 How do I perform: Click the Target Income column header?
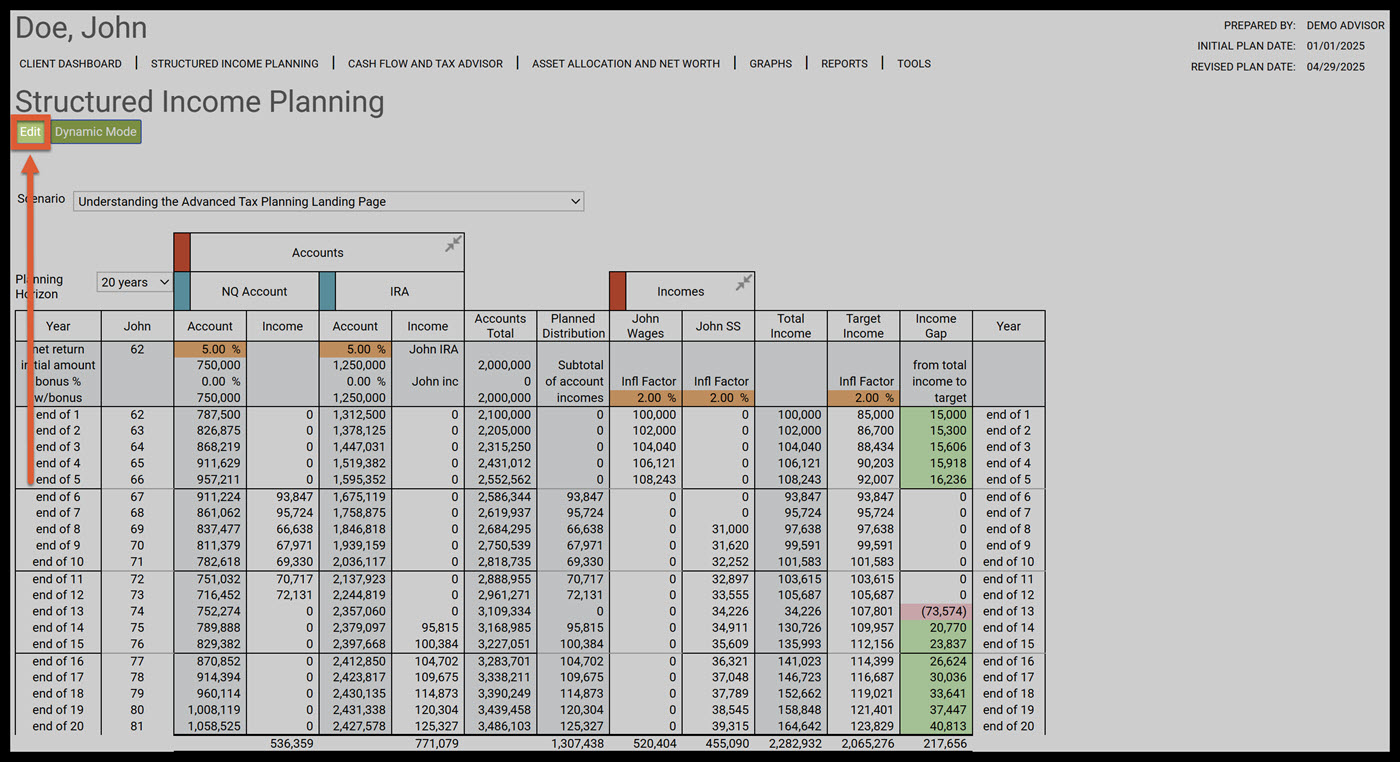[x=863, y=326]
